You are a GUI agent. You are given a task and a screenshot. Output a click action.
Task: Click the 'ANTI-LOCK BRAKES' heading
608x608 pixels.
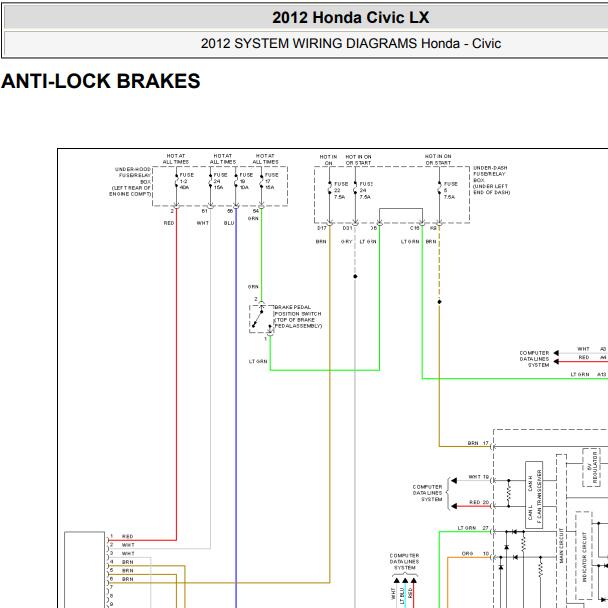click(x=101, y=81)
